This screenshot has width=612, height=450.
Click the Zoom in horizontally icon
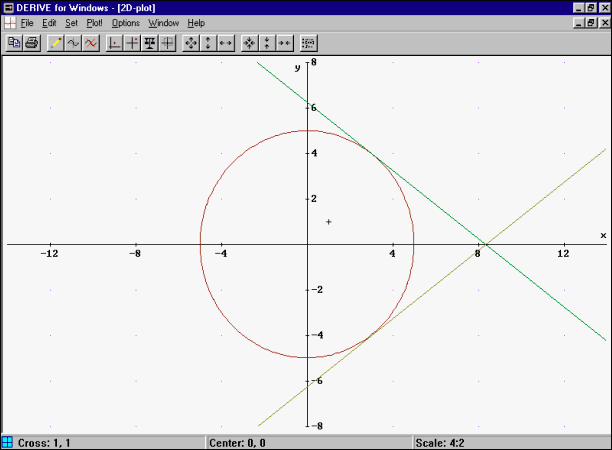click(285, 43)
